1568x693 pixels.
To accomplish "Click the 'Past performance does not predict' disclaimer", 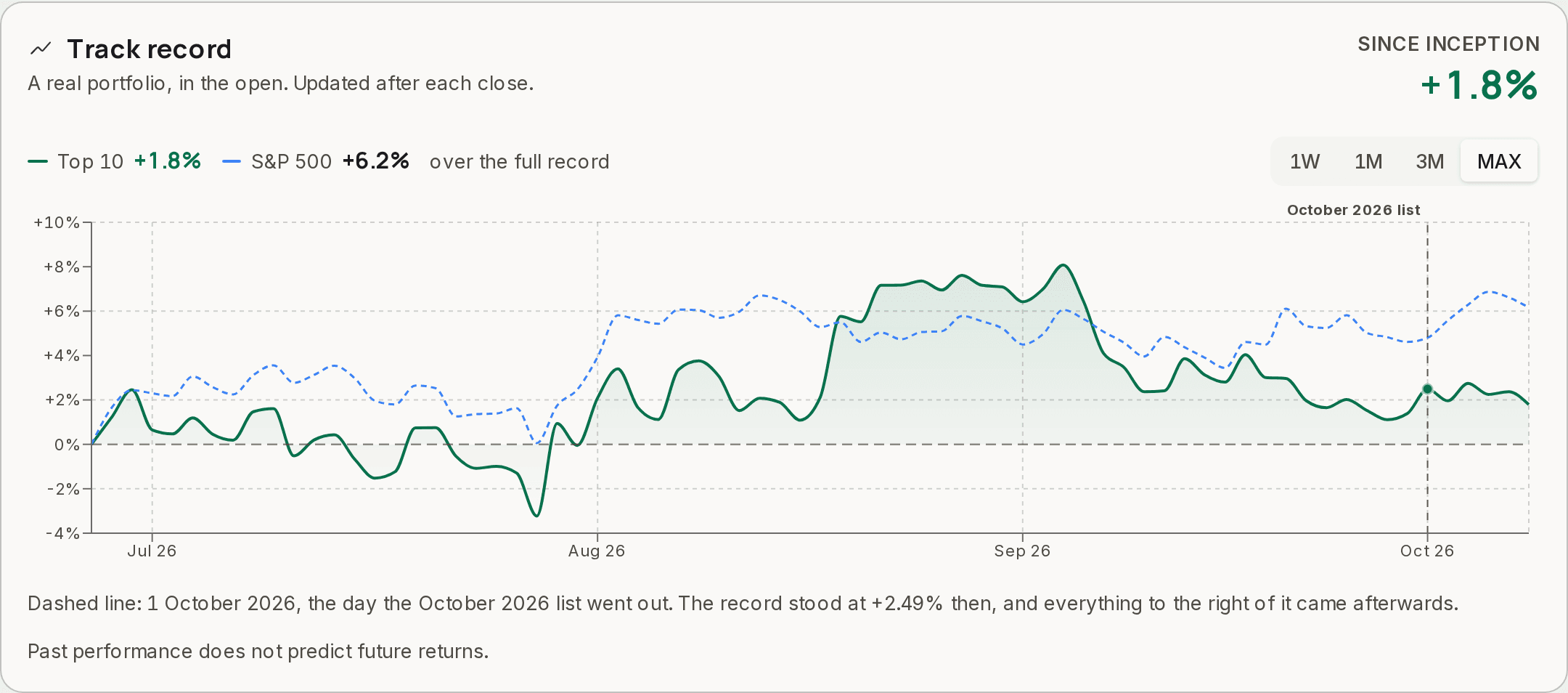I will point(258,651).
